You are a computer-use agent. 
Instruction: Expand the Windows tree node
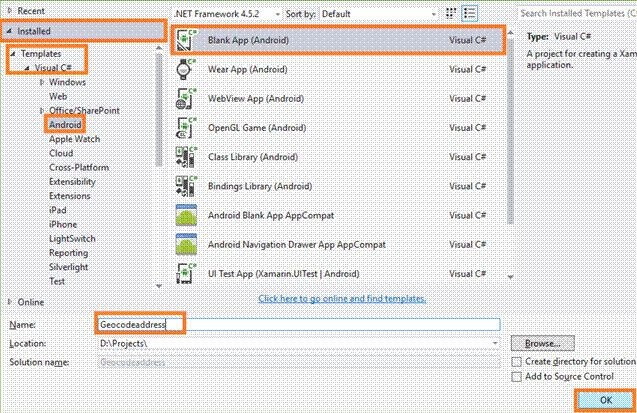(x=42, y=82)
